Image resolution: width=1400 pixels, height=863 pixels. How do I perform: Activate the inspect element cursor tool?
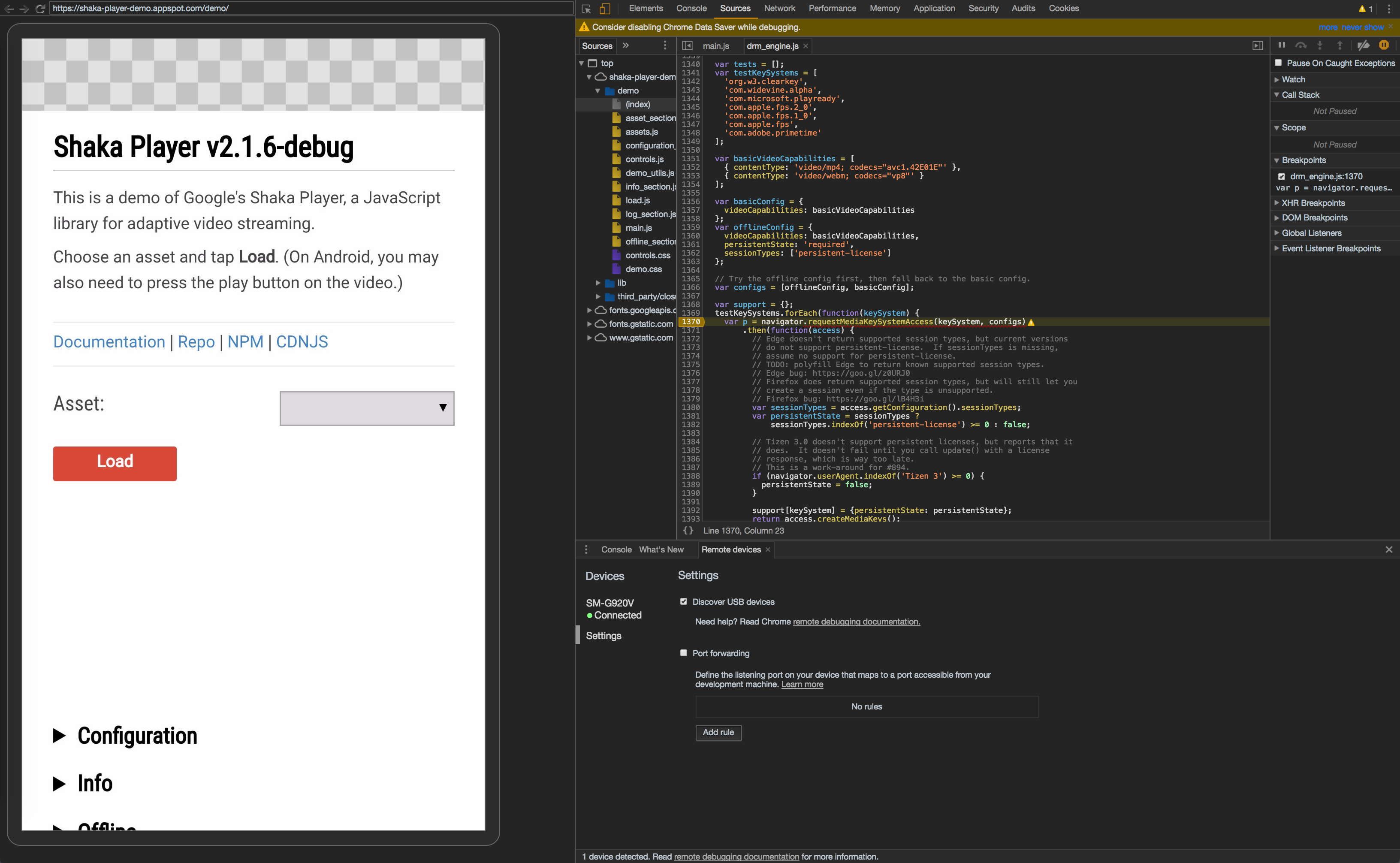tap(586, 9)
